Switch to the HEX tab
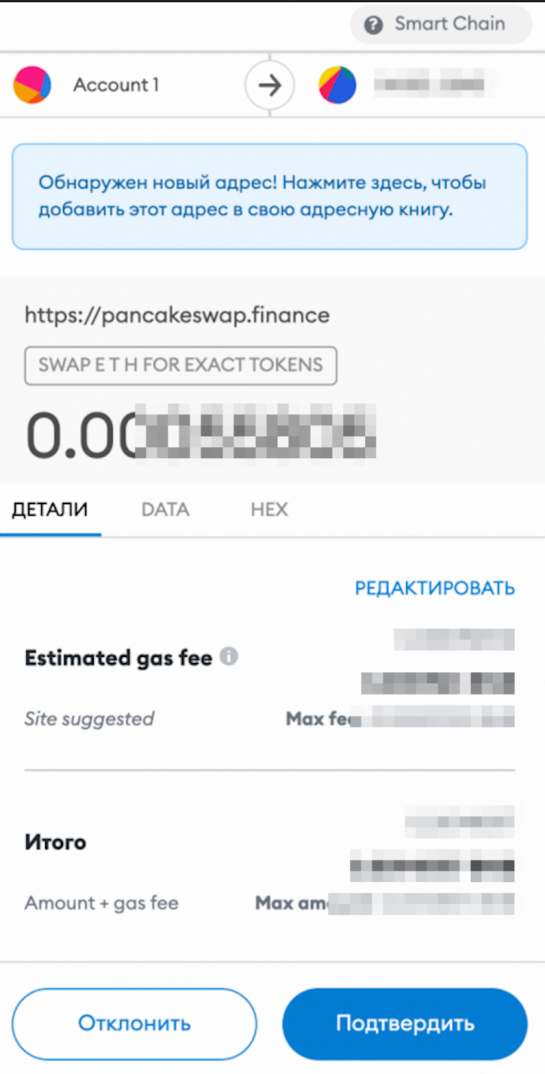Viewport: 545px width, 1074px height. tap(269, 510)
